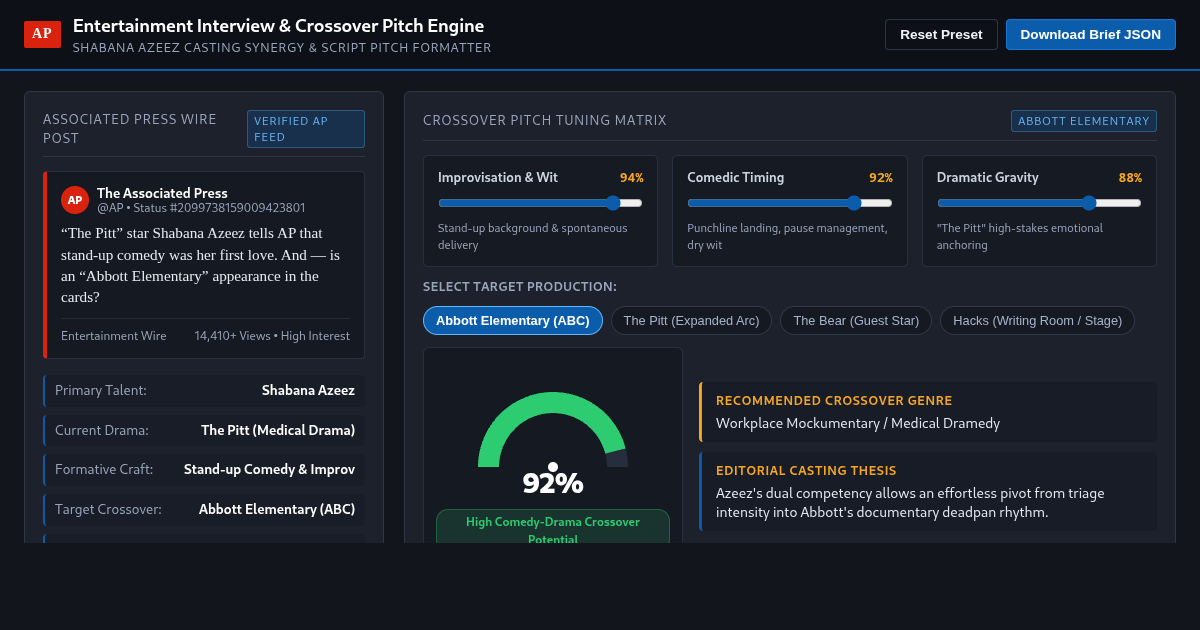Click The Associated Press round avatar
Screen dimensions: 1200x630
click(x=75, y=200)
